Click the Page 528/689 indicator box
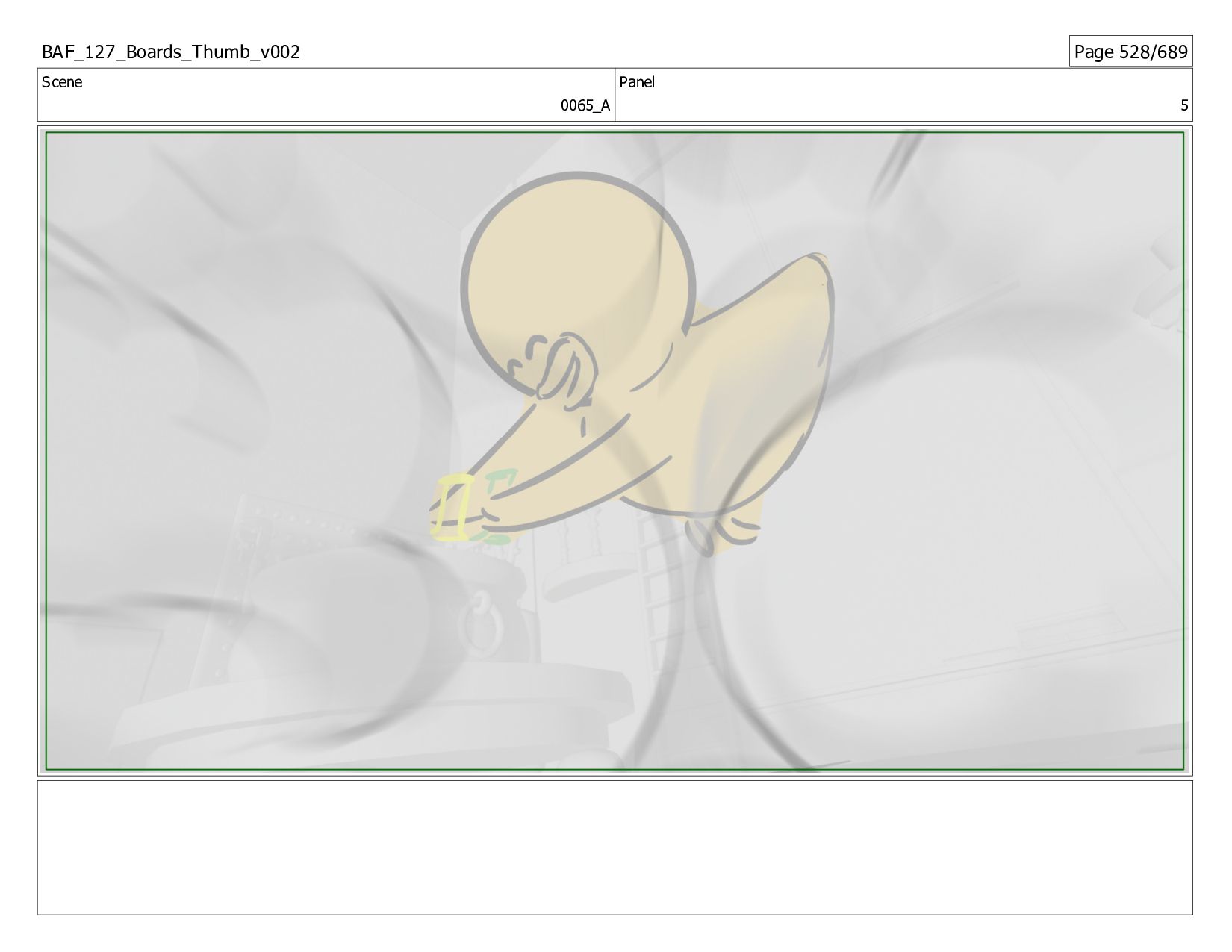1232x952 pixels. point(1130,52)
